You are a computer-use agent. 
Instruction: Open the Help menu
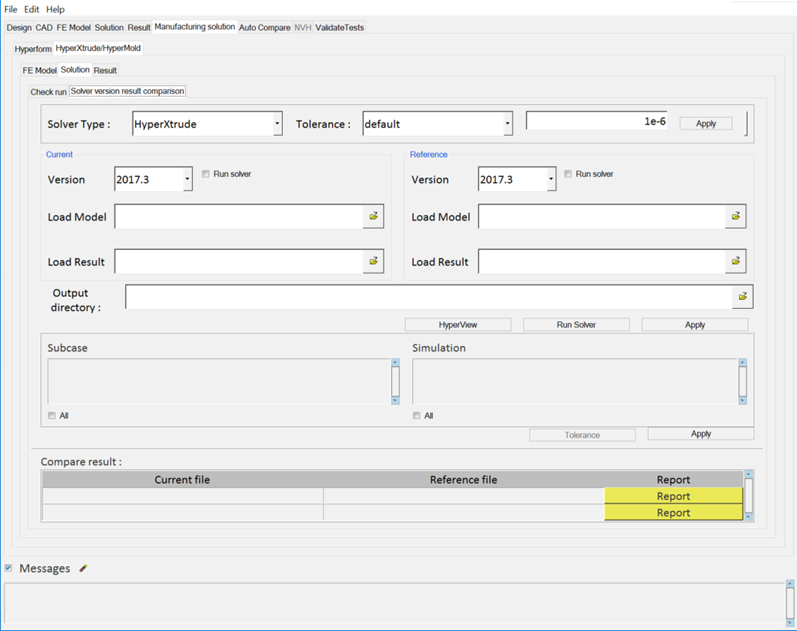click(x=55, y=9)
